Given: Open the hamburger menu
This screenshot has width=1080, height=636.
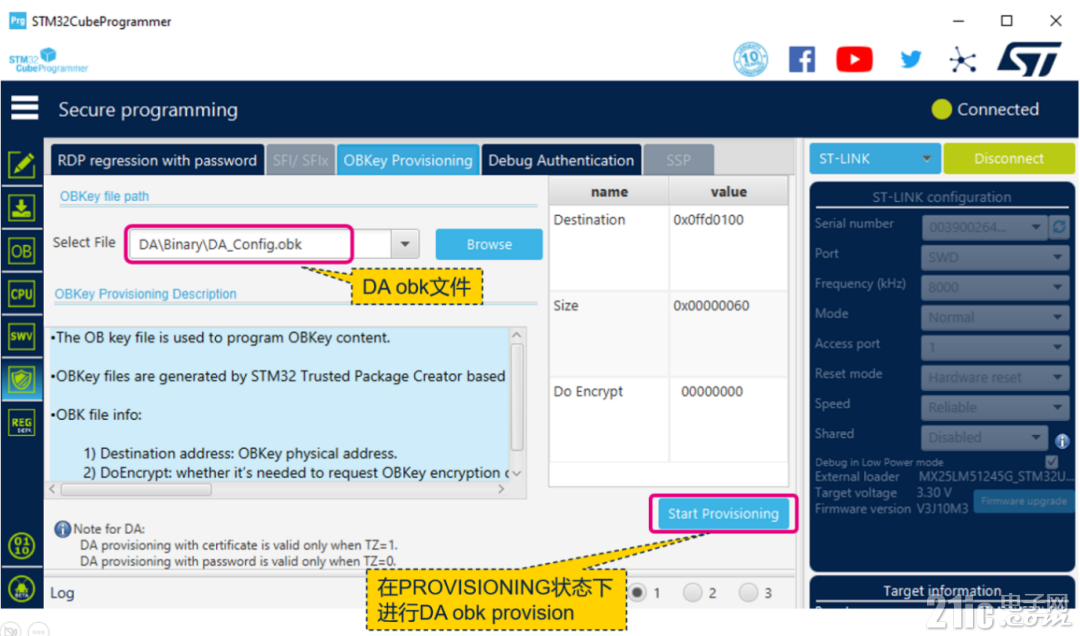Looking at the screenshot, I should [25, 108].
